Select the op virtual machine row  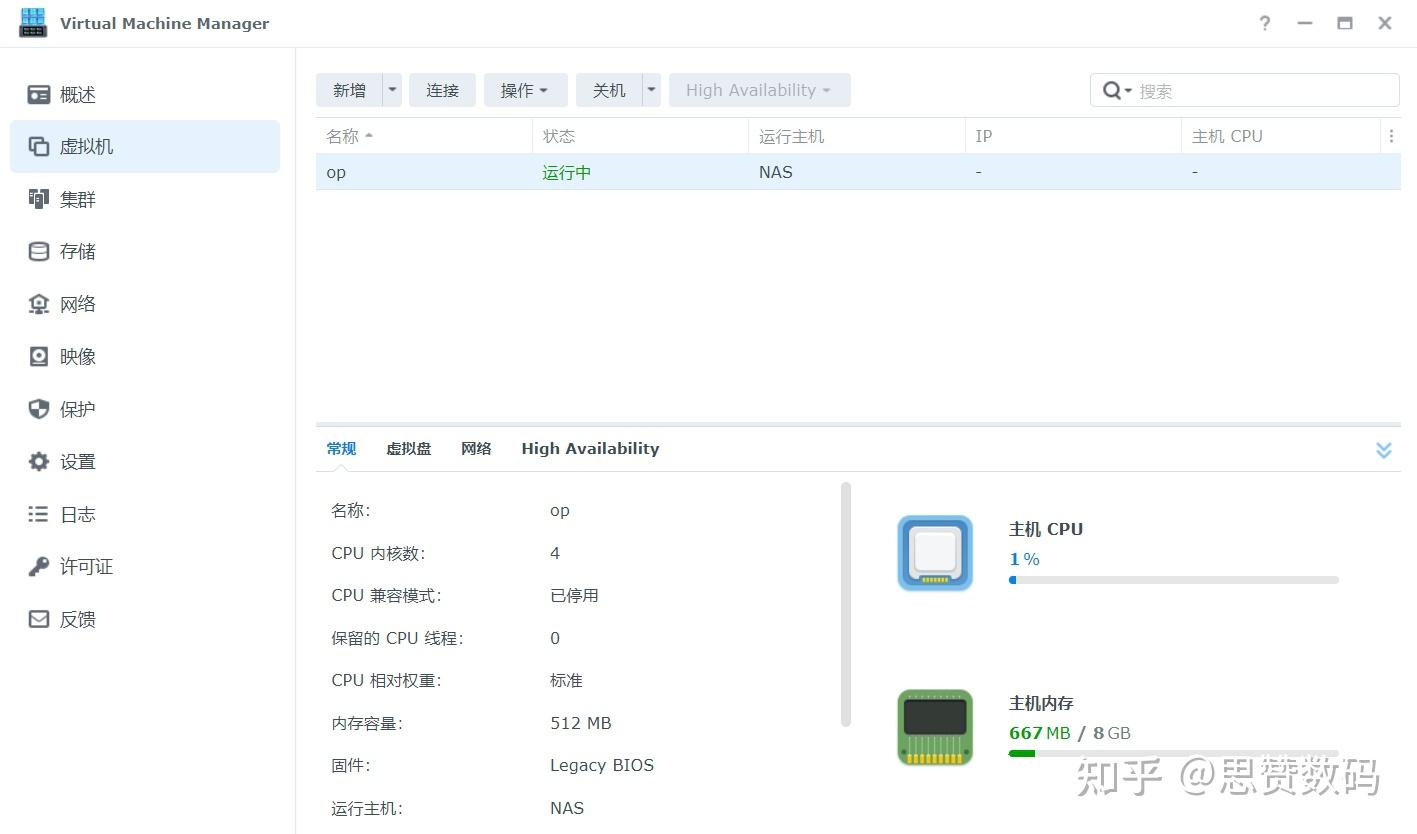tap(858, 172)
